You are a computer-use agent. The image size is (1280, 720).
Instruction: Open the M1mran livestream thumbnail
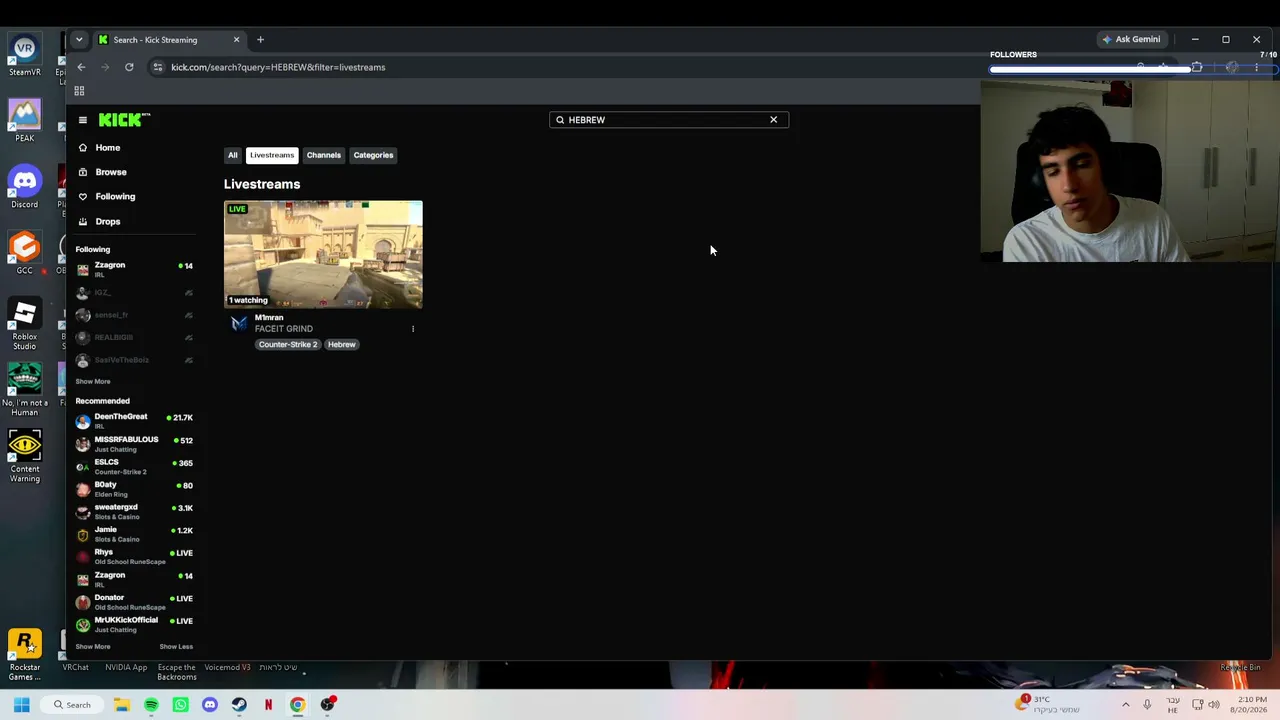323,254
